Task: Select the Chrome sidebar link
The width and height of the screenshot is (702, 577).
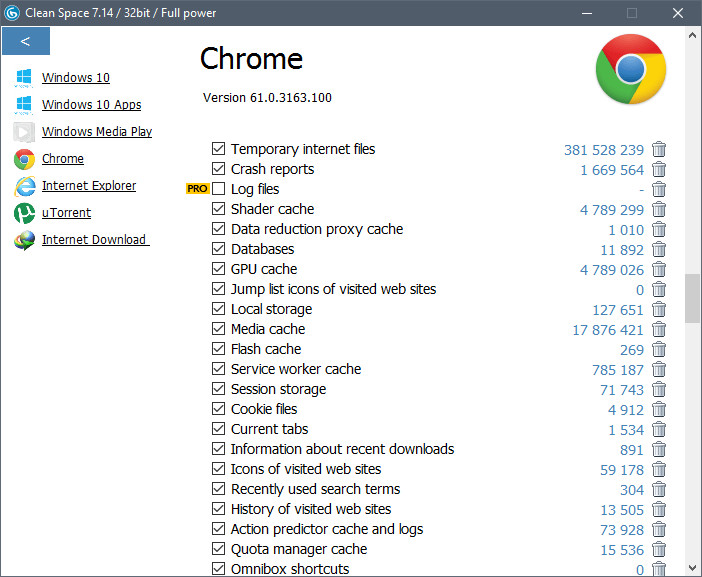Action: (x=63, y=158)
